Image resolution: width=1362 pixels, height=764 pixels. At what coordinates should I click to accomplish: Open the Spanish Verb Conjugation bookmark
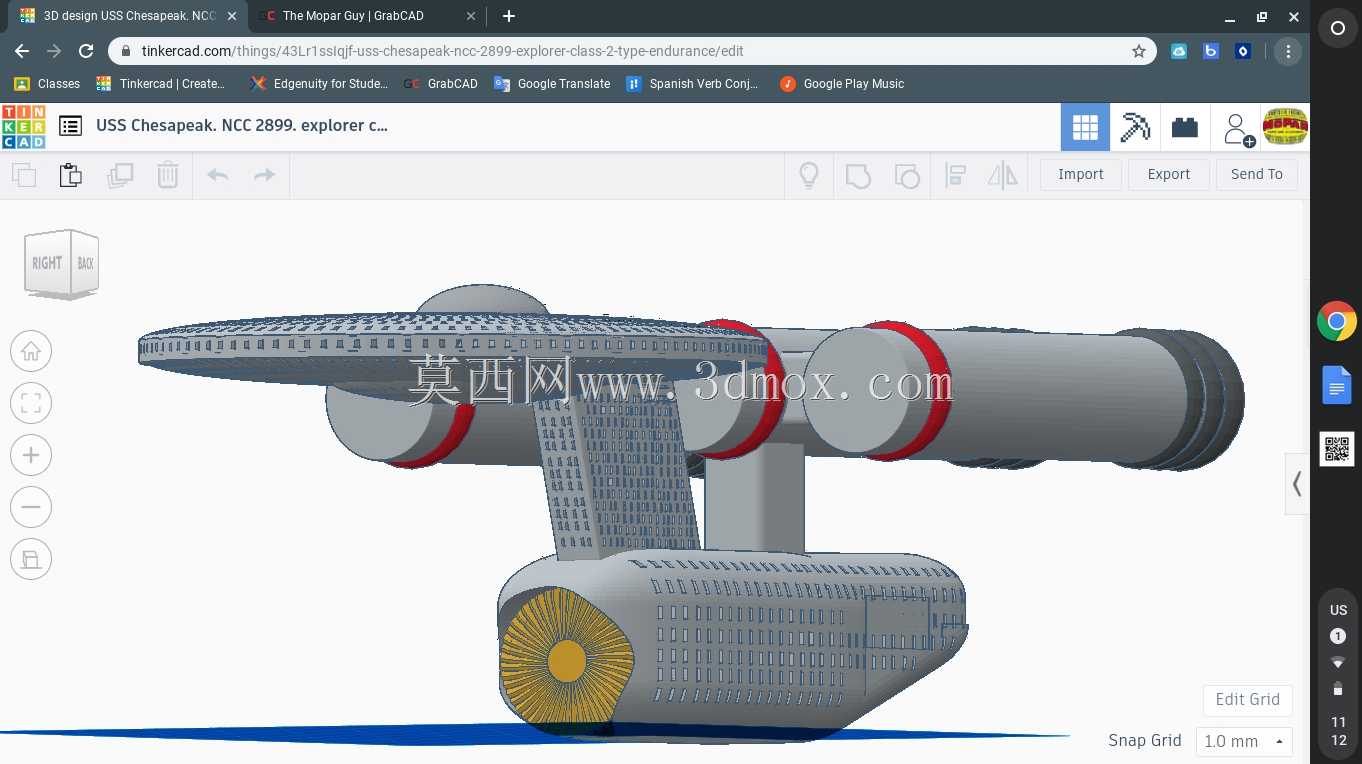[692, 84]
